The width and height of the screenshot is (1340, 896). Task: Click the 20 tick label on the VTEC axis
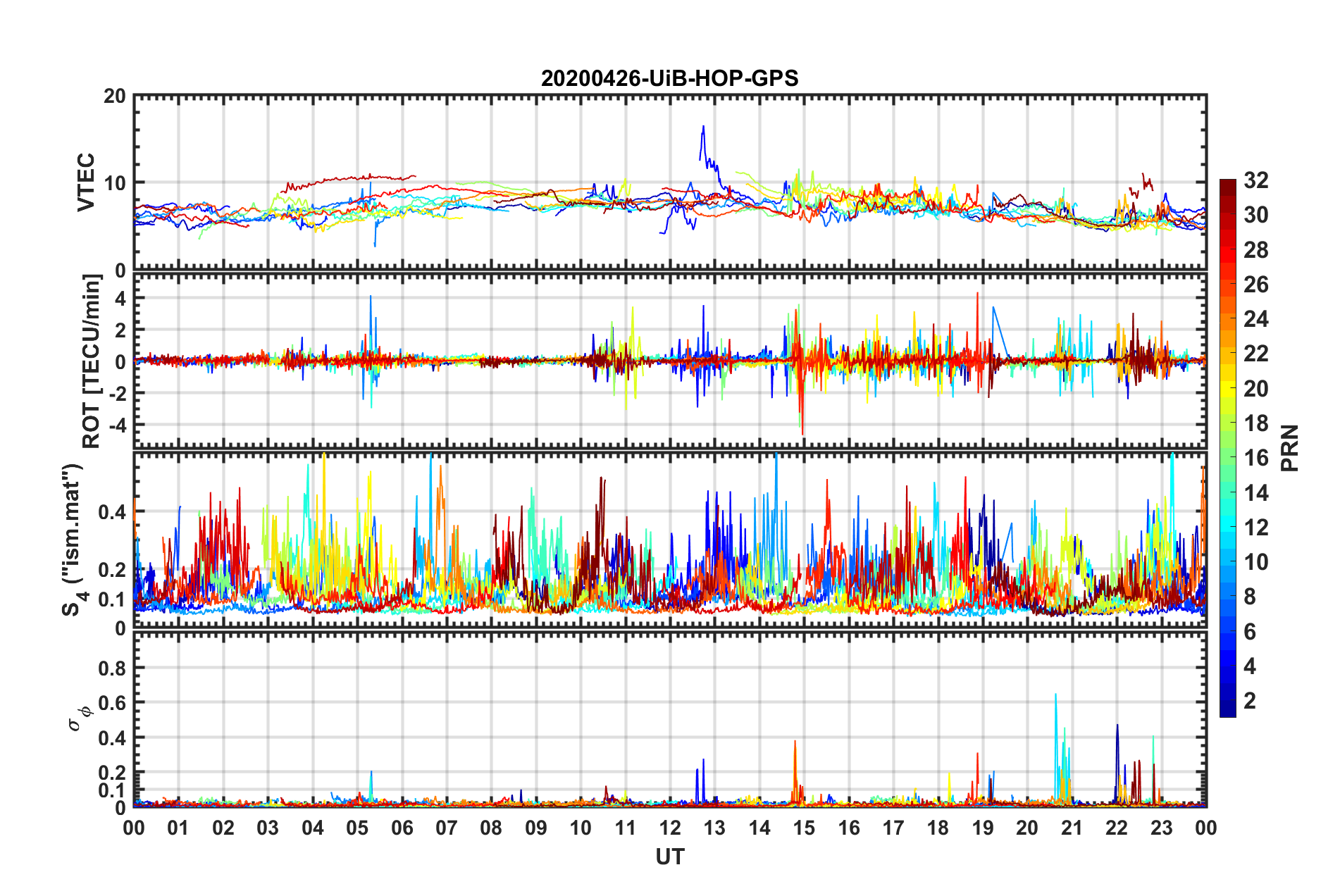115,97
